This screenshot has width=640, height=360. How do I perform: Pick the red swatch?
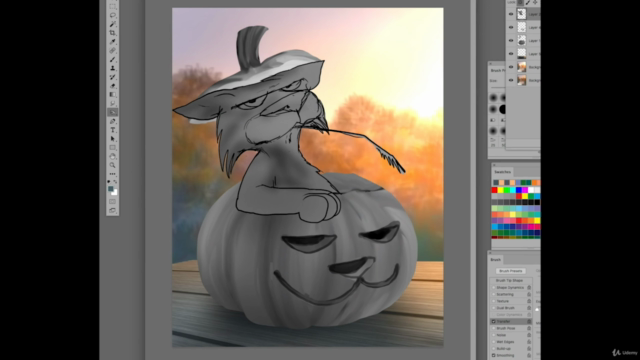(494, 190)
